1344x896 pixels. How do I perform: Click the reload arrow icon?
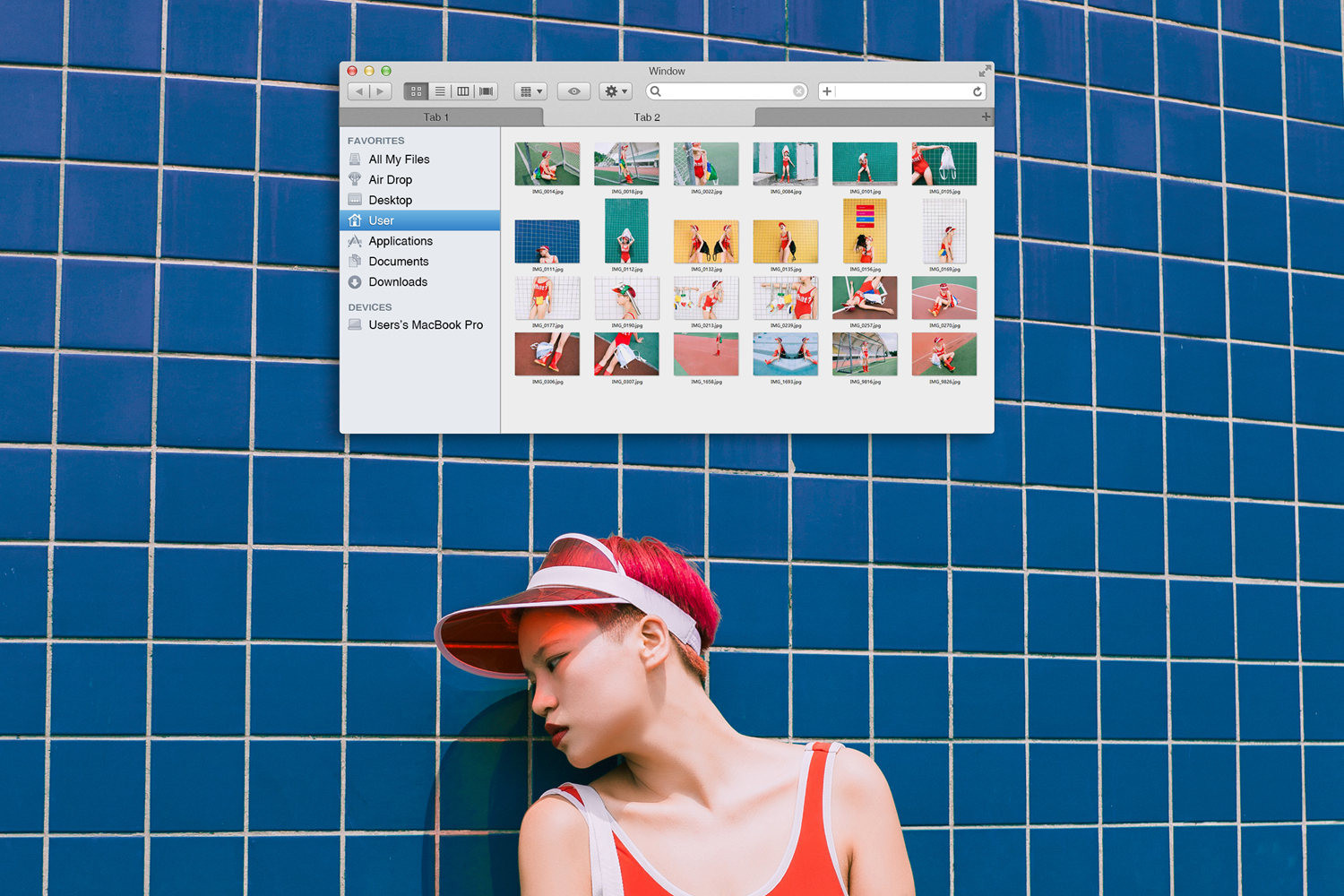pyautogui.click(x=978, y=91)
